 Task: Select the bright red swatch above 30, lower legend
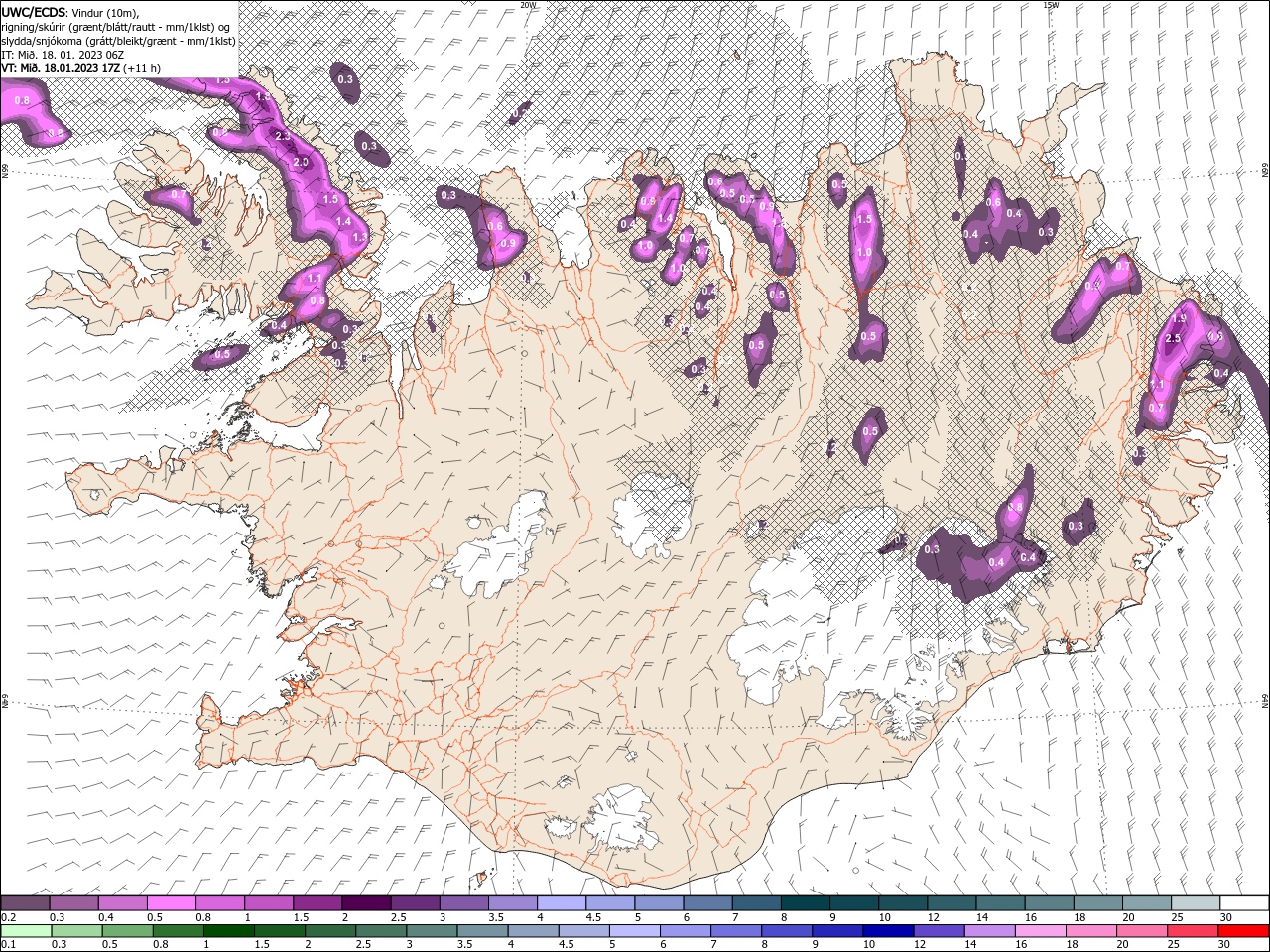[x=1244, y=931]
